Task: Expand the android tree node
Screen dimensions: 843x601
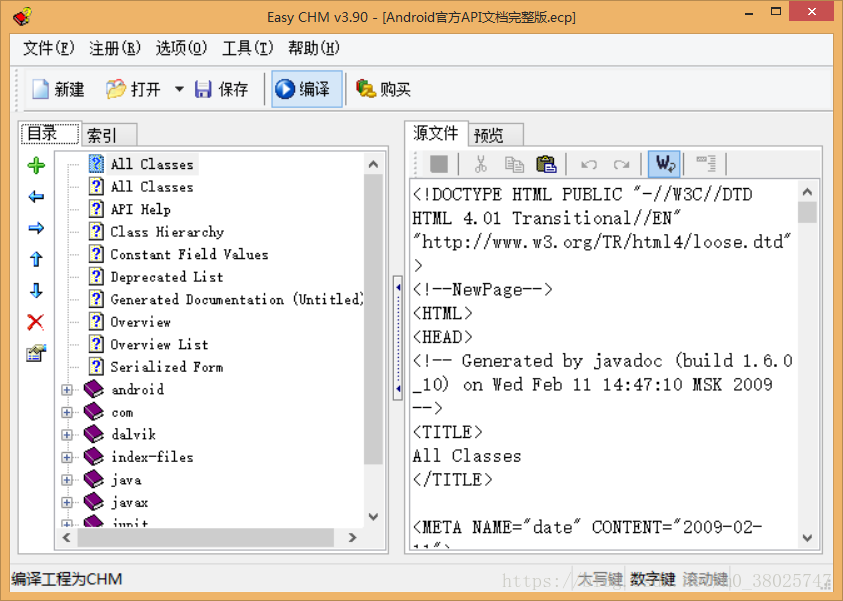Action: [x=67, y=390]
